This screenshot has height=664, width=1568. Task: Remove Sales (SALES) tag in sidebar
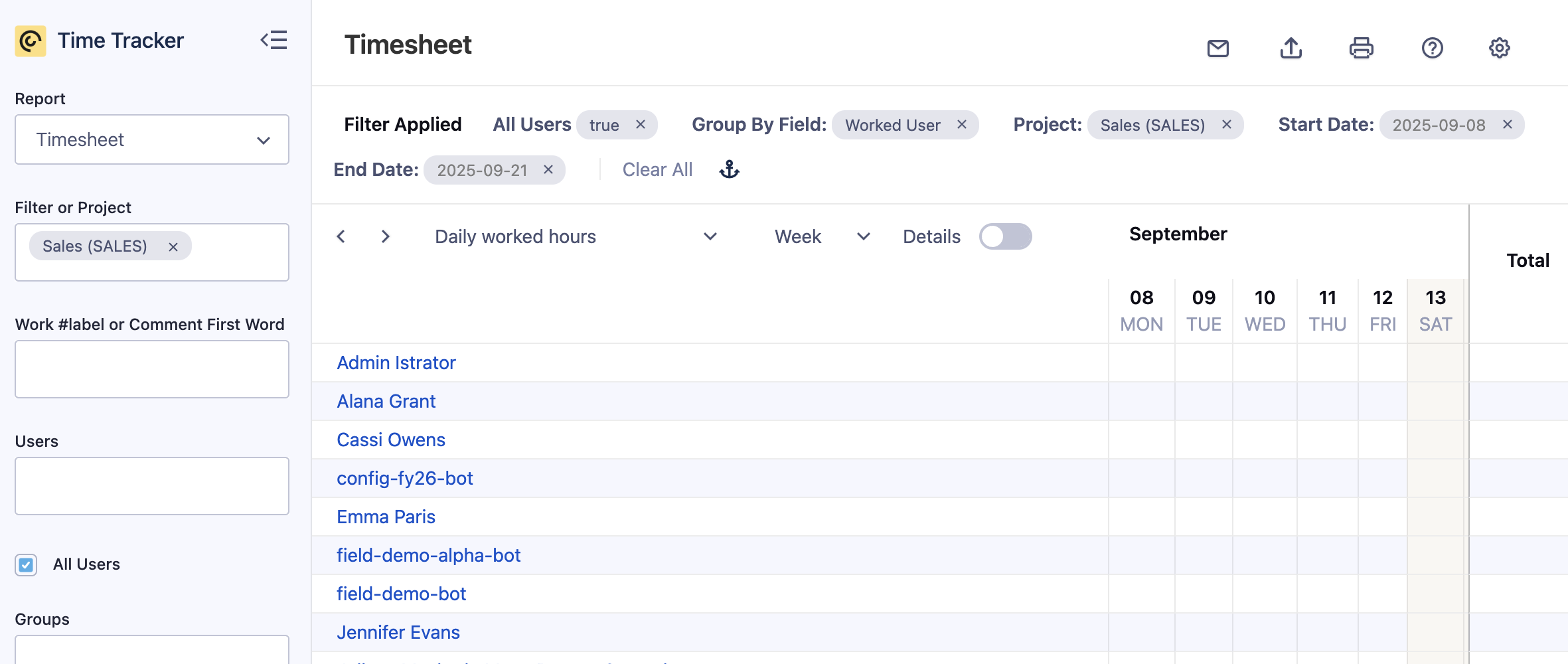173,246
